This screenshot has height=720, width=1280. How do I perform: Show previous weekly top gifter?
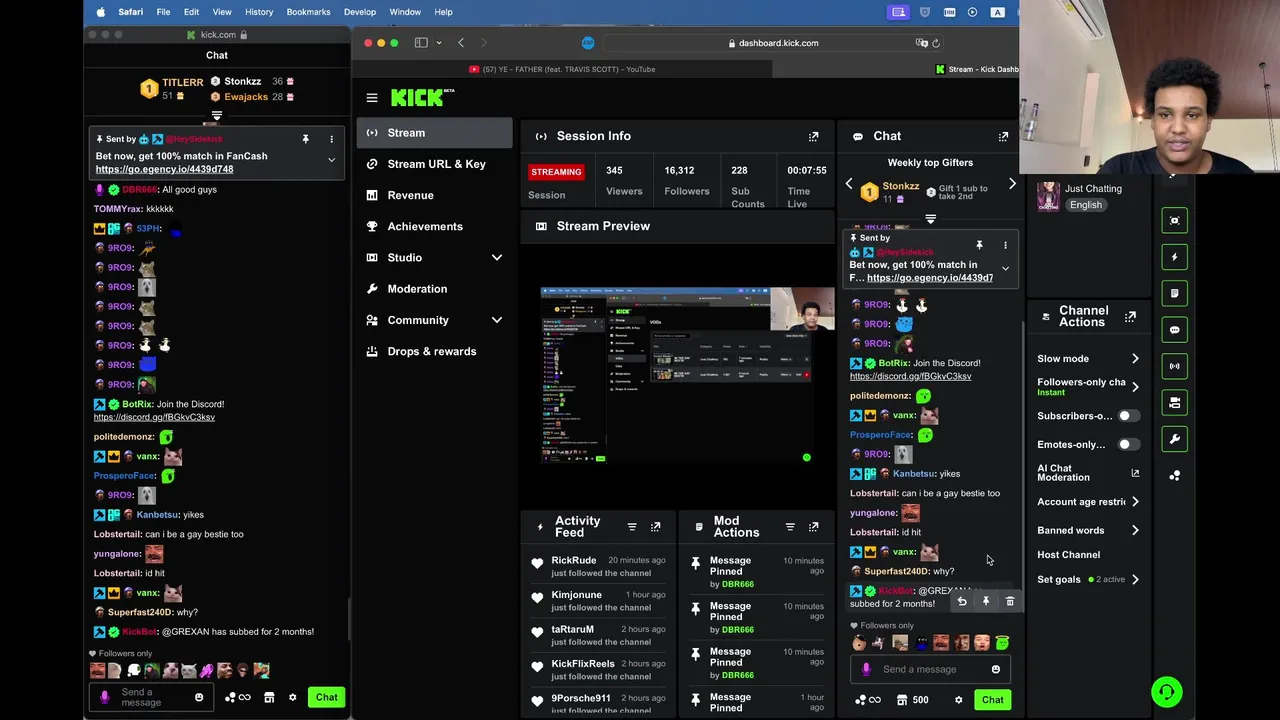coord(849,184)
